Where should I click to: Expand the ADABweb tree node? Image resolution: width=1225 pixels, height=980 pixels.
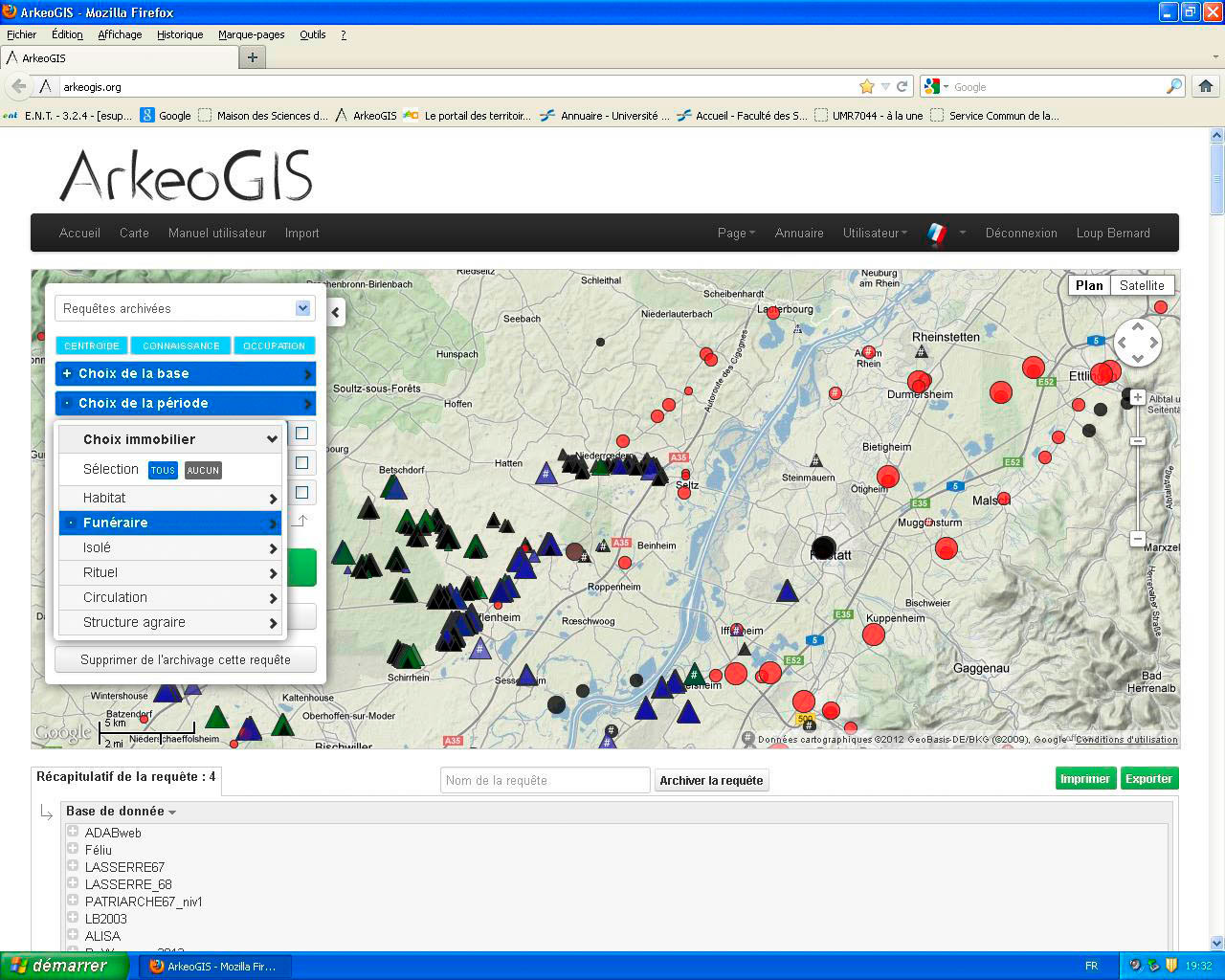(x=73, y=832)
